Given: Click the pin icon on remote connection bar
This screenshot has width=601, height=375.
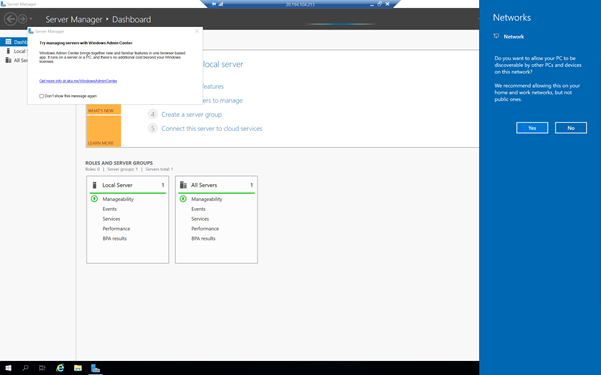Looking at the screenshot, I should pos(214,4).
